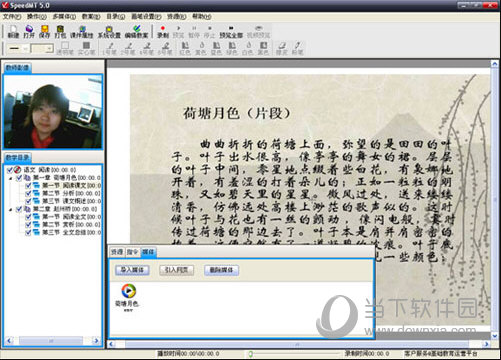This screenshot has height=360, width=501.
Task: Start recording with the red 录制 button
Action: coord(163,32)
